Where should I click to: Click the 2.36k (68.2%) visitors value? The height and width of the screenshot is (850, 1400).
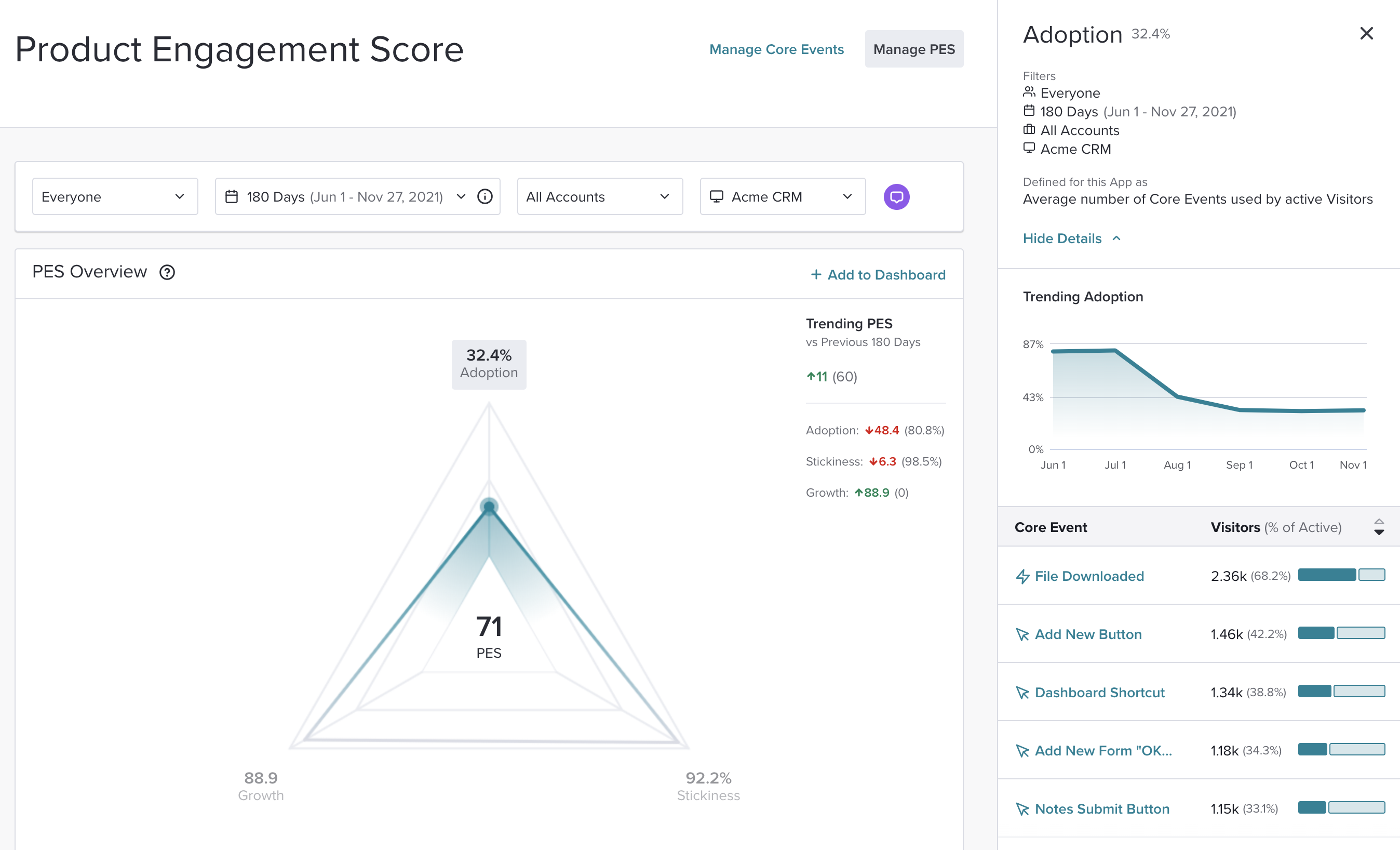[x=1250, y=576]
